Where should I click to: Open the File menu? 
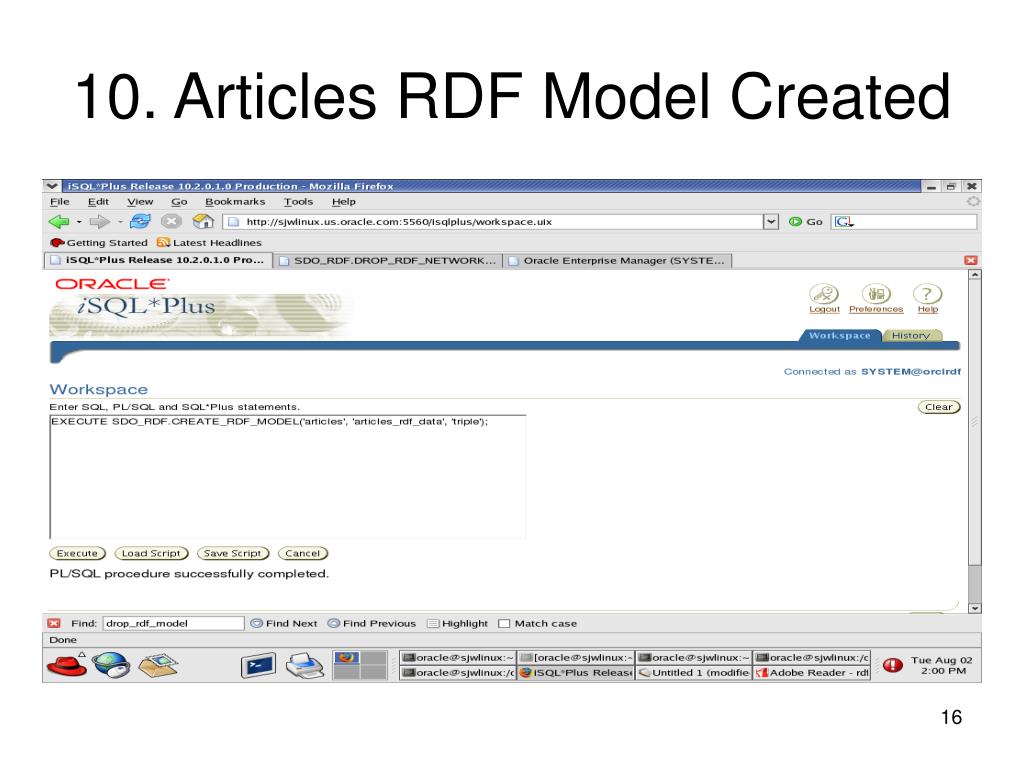(x=59, y=202)
